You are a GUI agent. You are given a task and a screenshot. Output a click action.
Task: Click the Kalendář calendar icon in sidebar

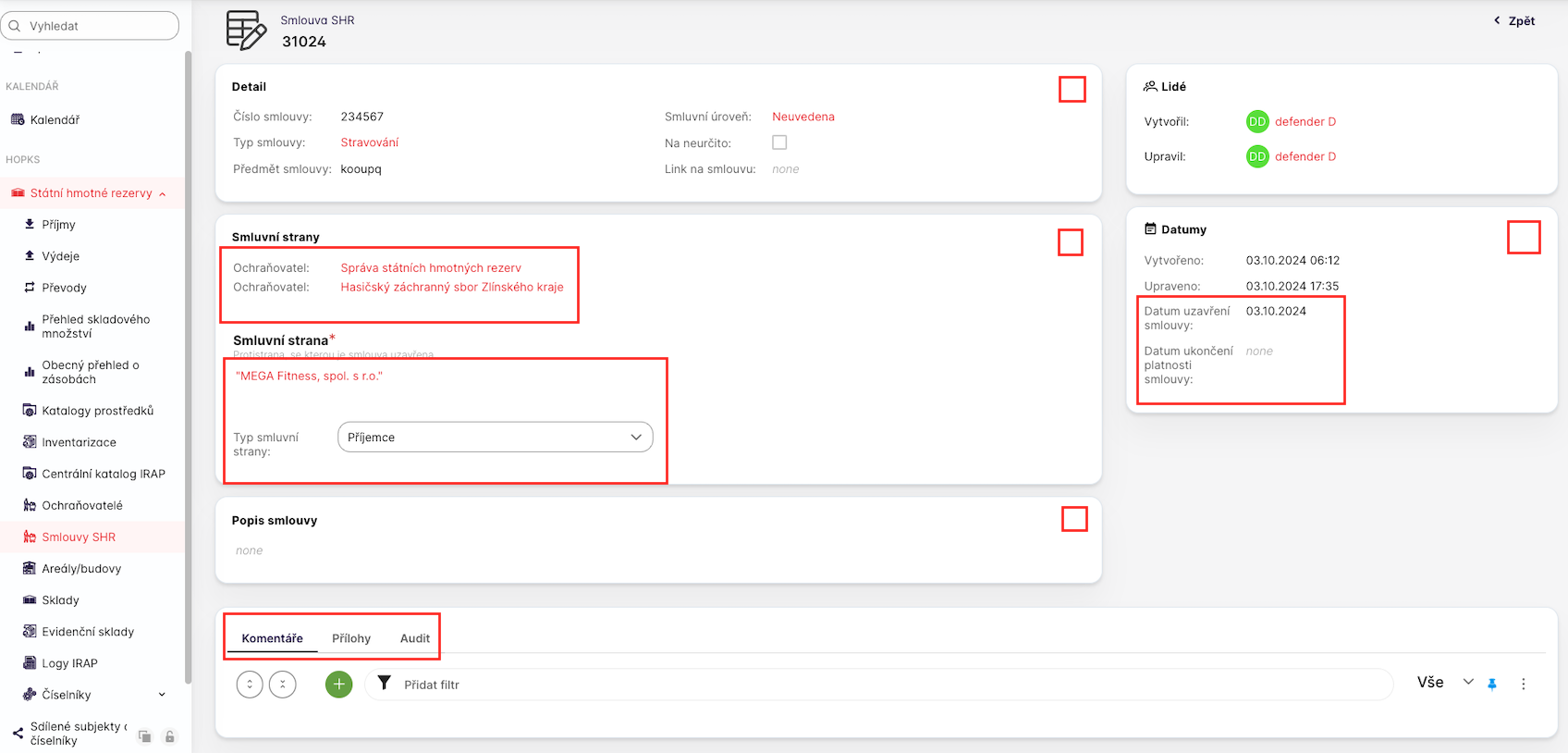[18, 119]
